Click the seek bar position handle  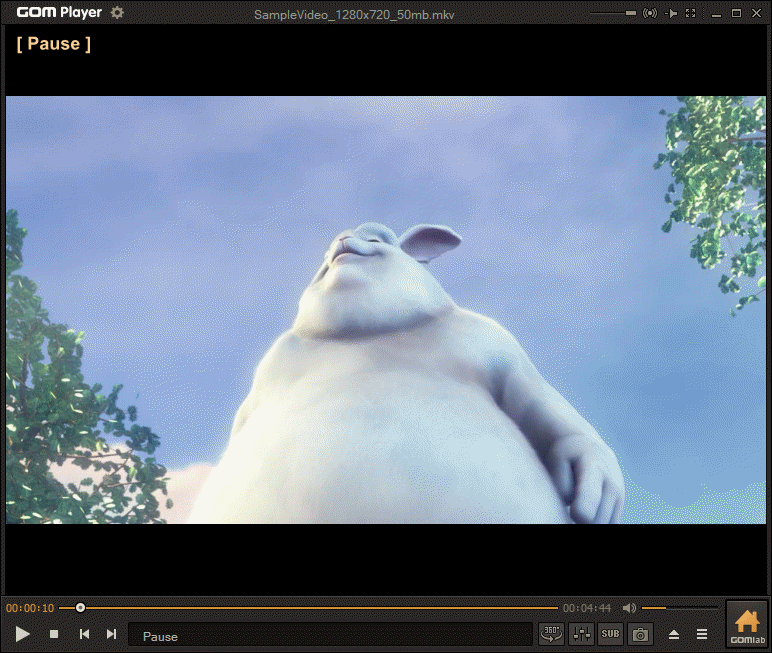tap(80, 608)
